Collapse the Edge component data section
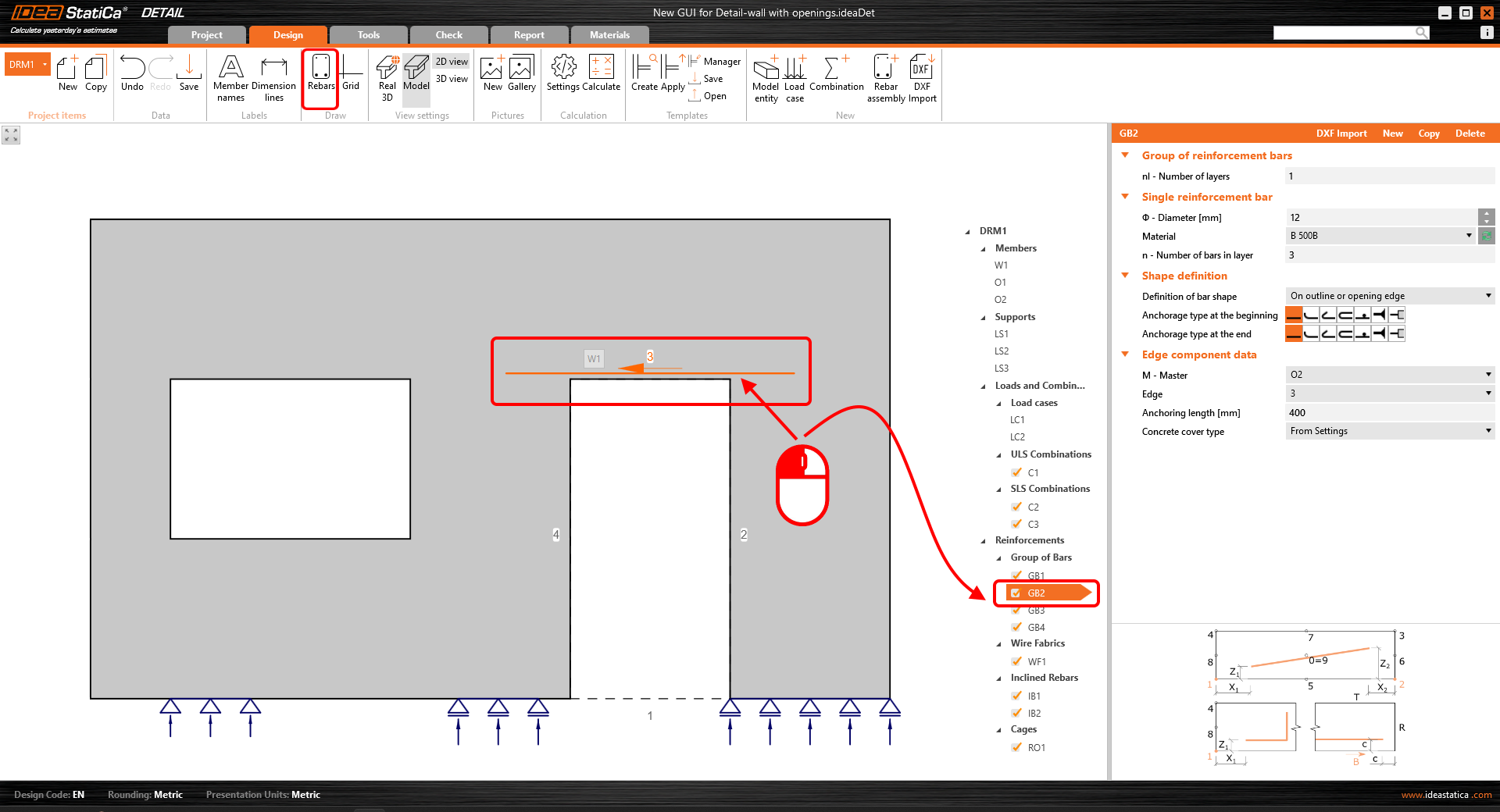 click(x=1126, y=354)
